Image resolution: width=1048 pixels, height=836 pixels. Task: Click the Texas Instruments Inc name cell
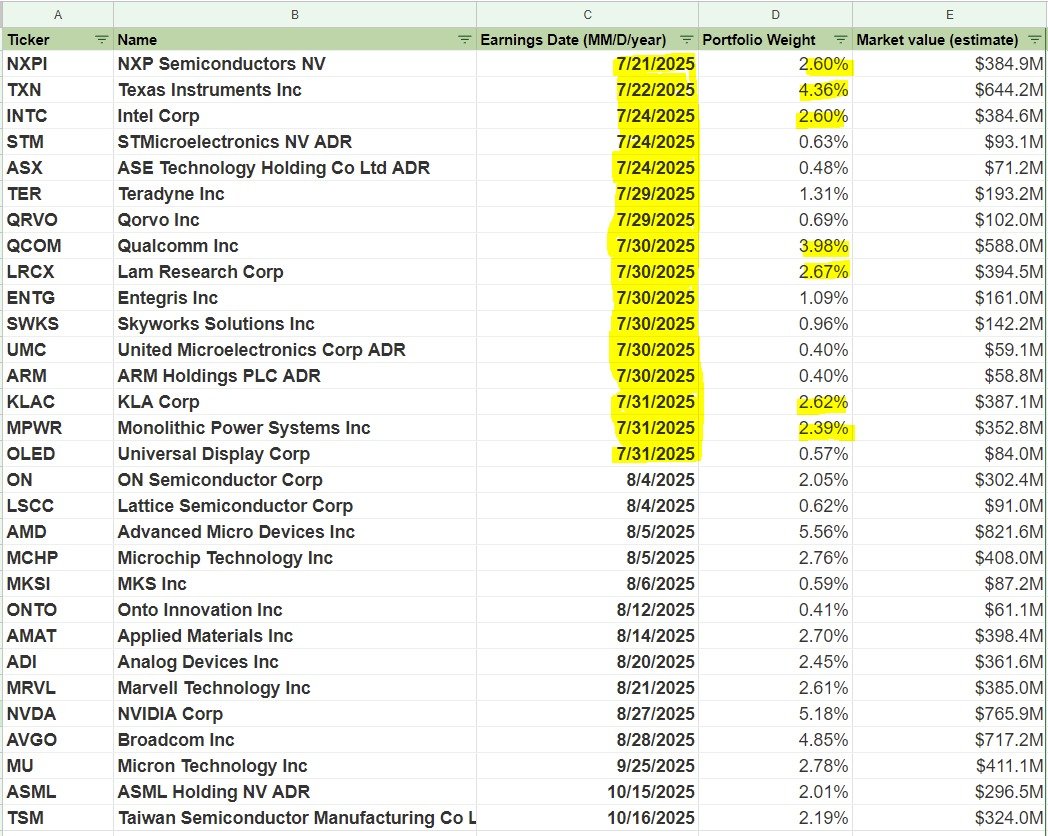coord(295,90)
